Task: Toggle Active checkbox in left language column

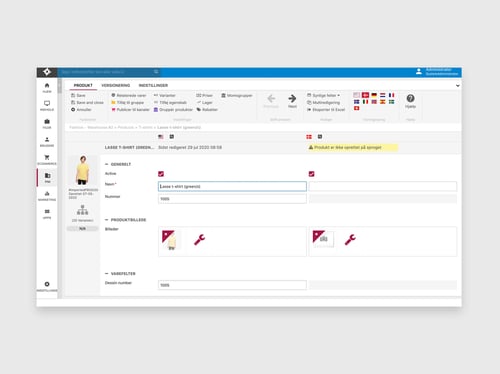Action: [x=161, y=174]
